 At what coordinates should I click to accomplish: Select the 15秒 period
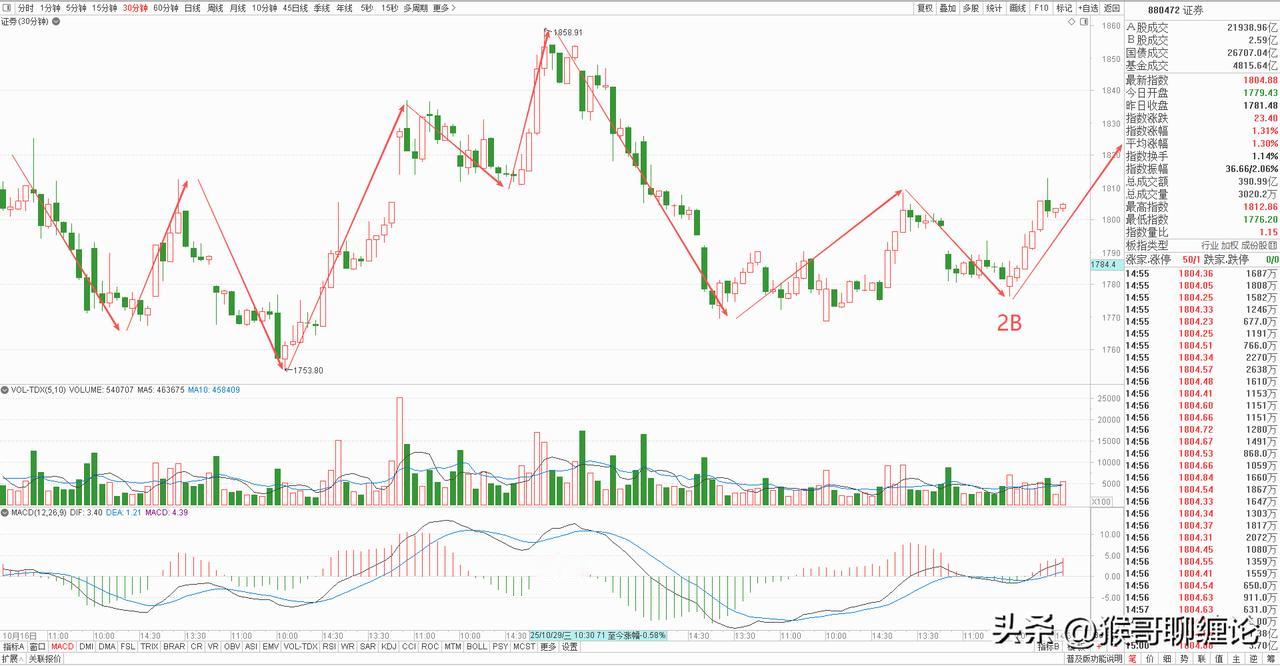click(x=390, y=7)
